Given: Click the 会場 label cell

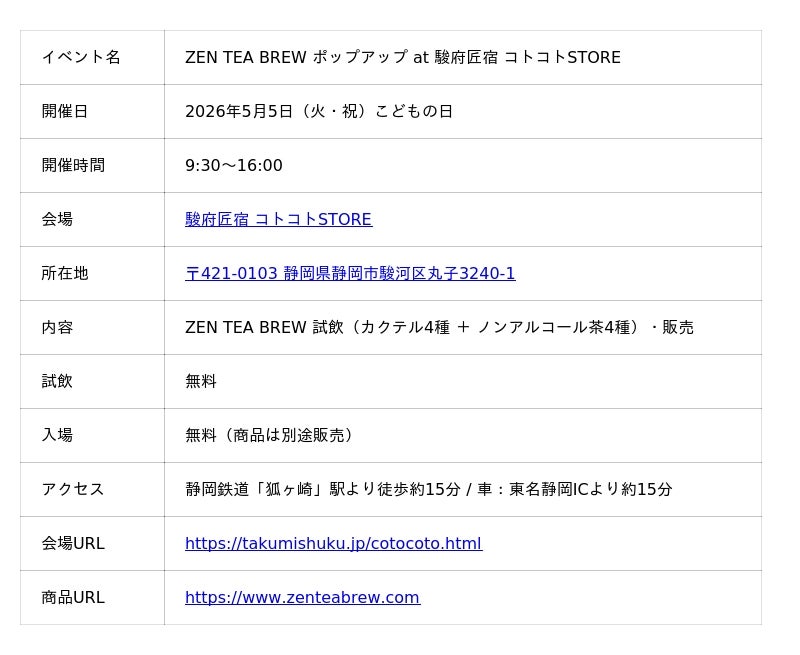Looking at the screenshot, I should tap(92, 219).
